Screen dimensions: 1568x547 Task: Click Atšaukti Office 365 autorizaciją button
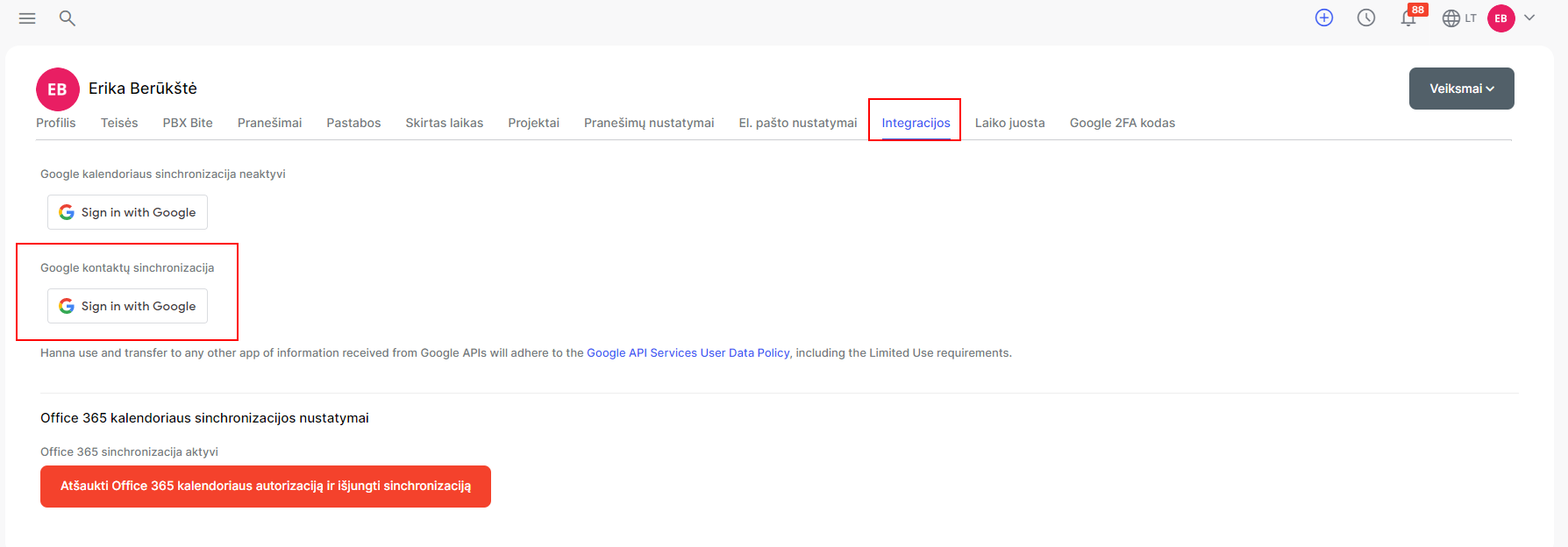tap(266, 487)
